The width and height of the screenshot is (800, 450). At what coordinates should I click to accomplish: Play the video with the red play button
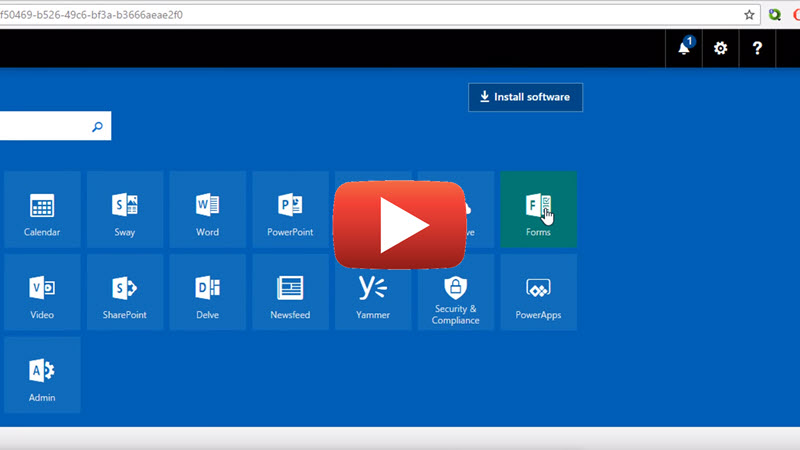coord(399,225)
